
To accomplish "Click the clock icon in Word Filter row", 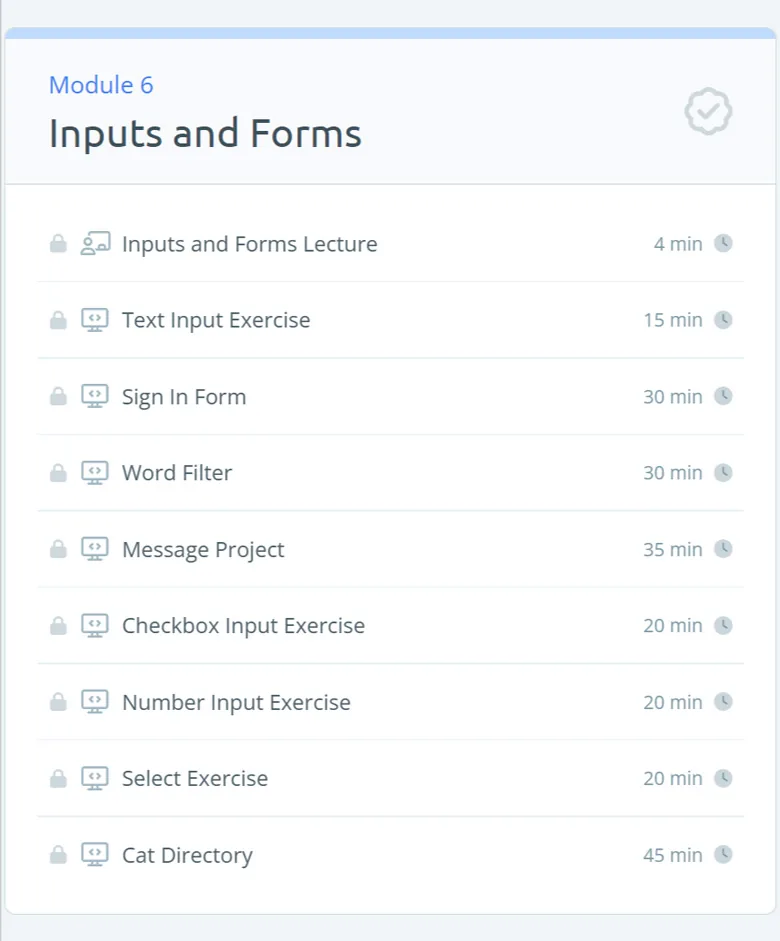I will (x=723, y=473).
